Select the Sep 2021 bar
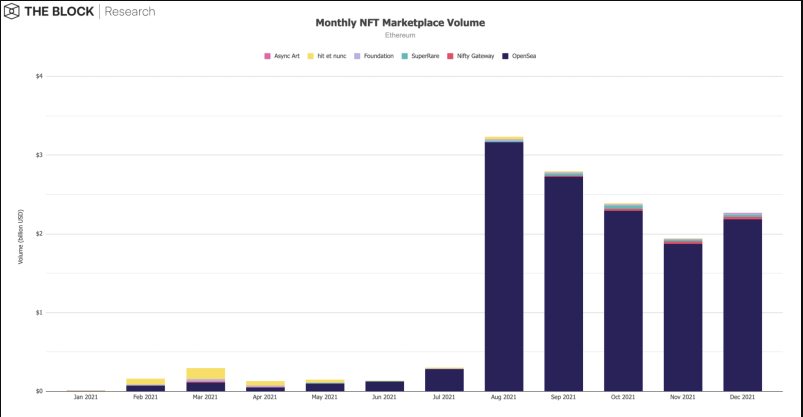 tap(563, 281)
